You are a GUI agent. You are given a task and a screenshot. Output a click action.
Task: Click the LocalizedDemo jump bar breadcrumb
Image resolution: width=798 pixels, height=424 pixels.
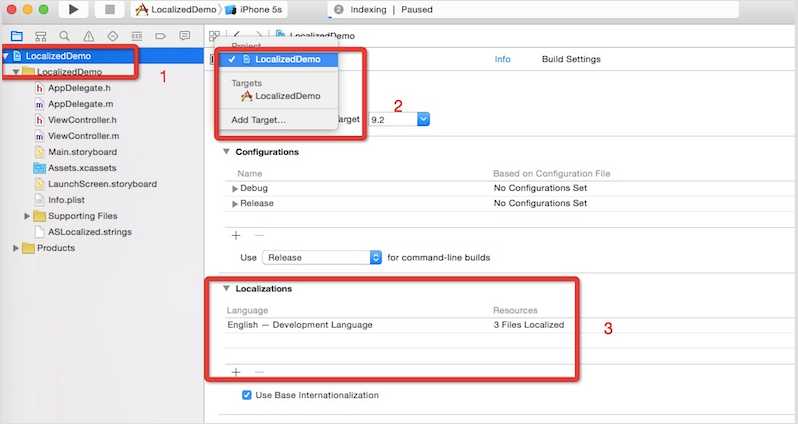click(x=316, y=36)
